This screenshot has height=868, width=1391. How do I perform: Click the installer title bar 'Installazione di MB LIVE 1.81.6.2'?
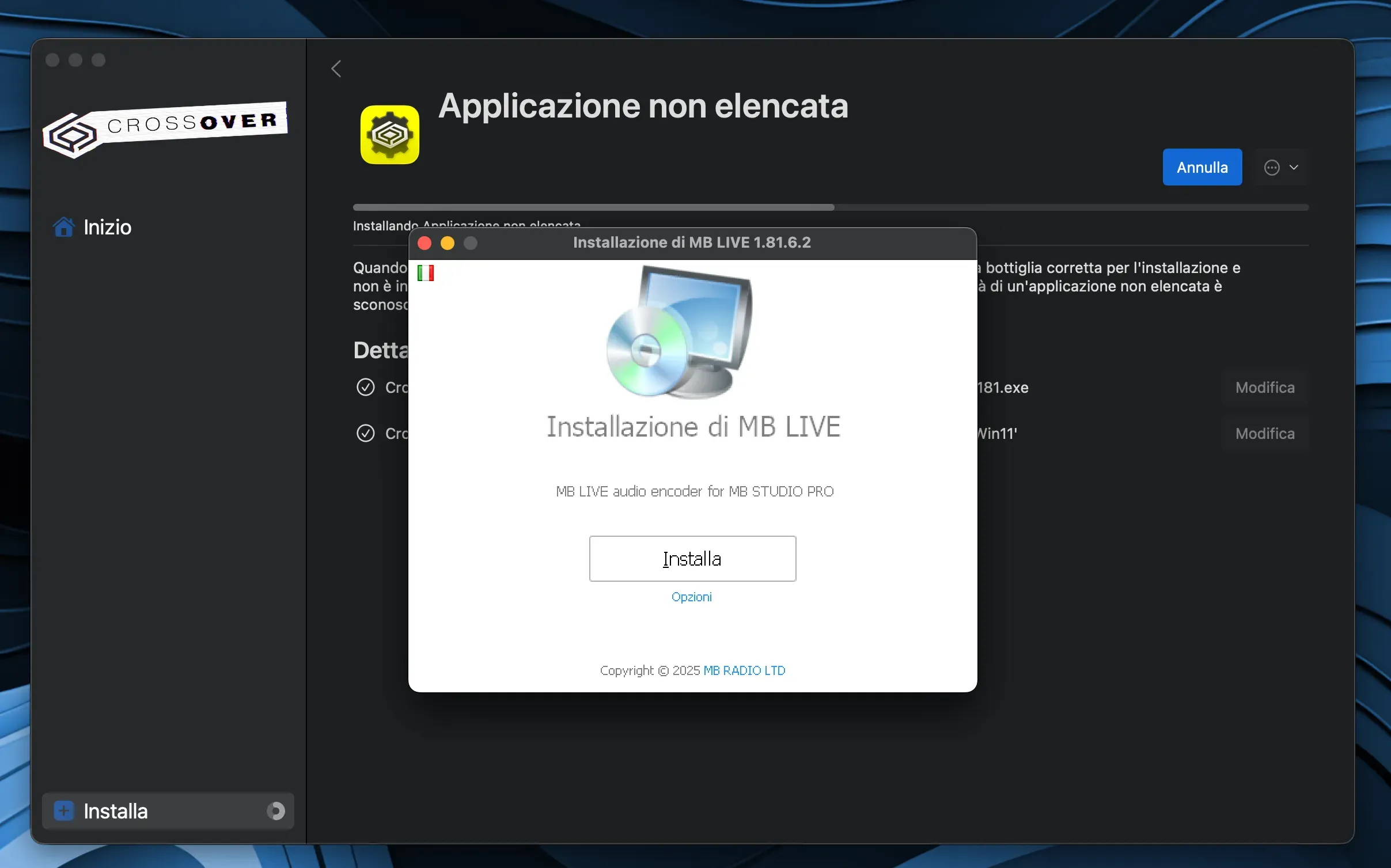tap(692, 242)
